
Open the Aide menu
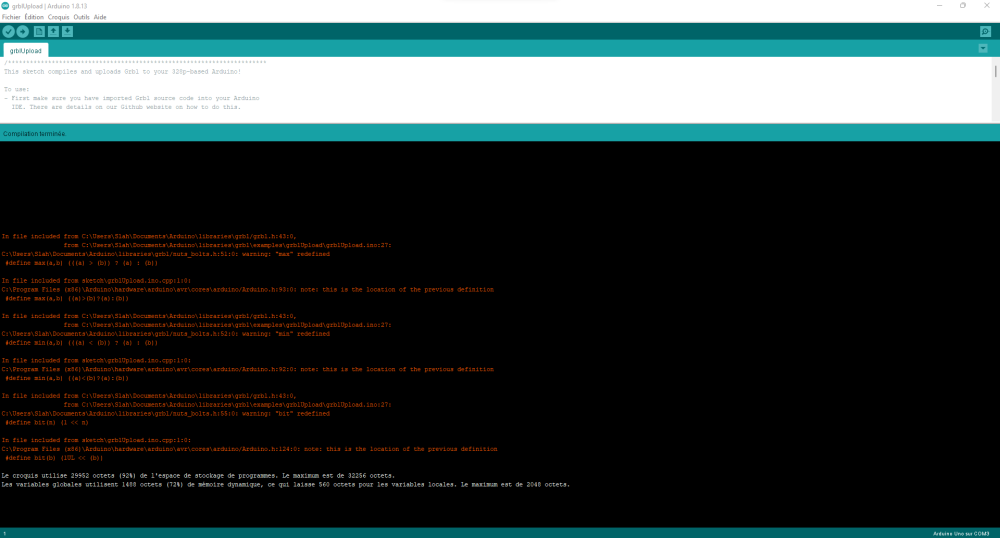(100, 17)
